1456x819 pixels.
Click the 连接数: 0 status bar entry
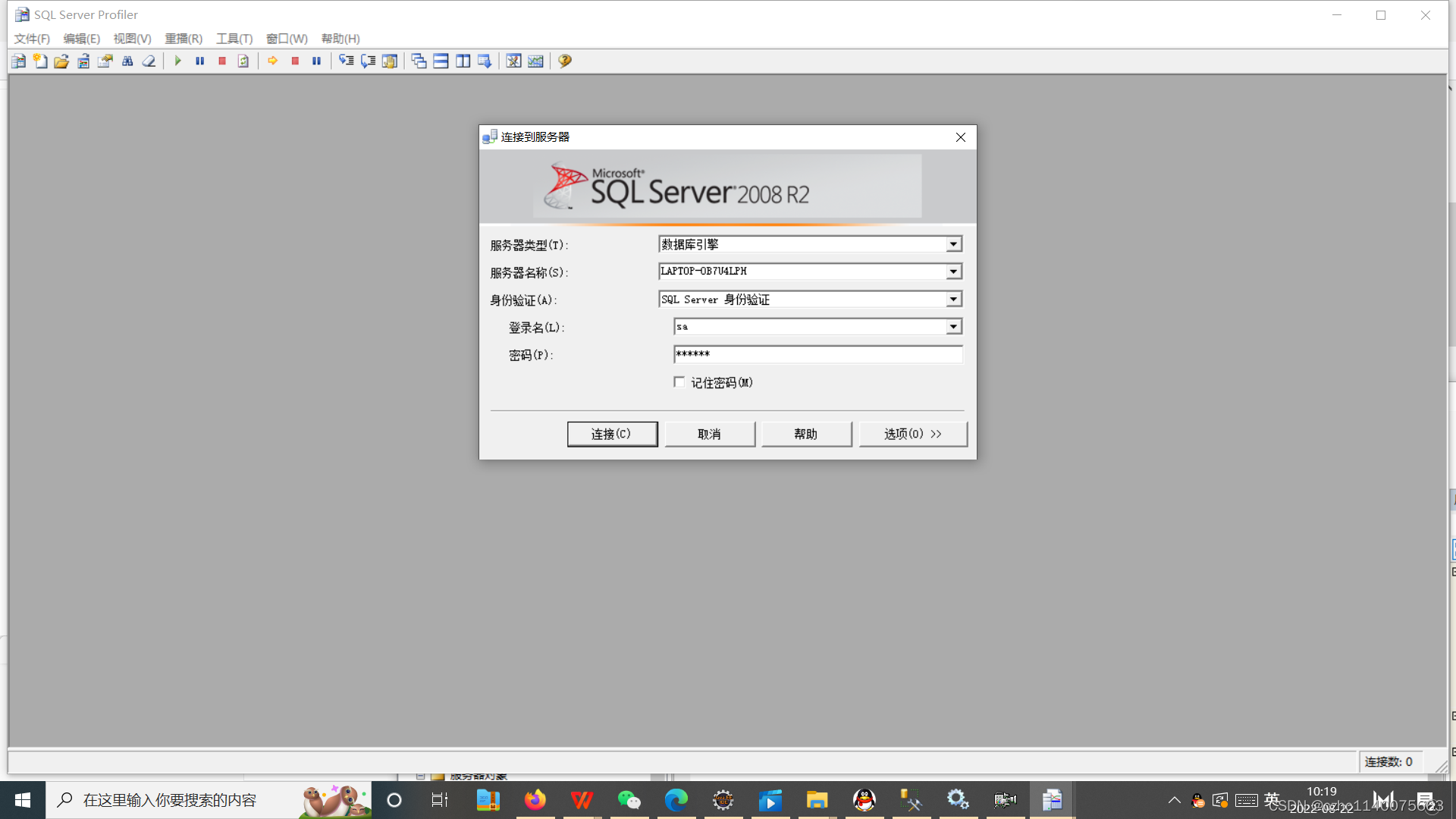(1389, 762)
